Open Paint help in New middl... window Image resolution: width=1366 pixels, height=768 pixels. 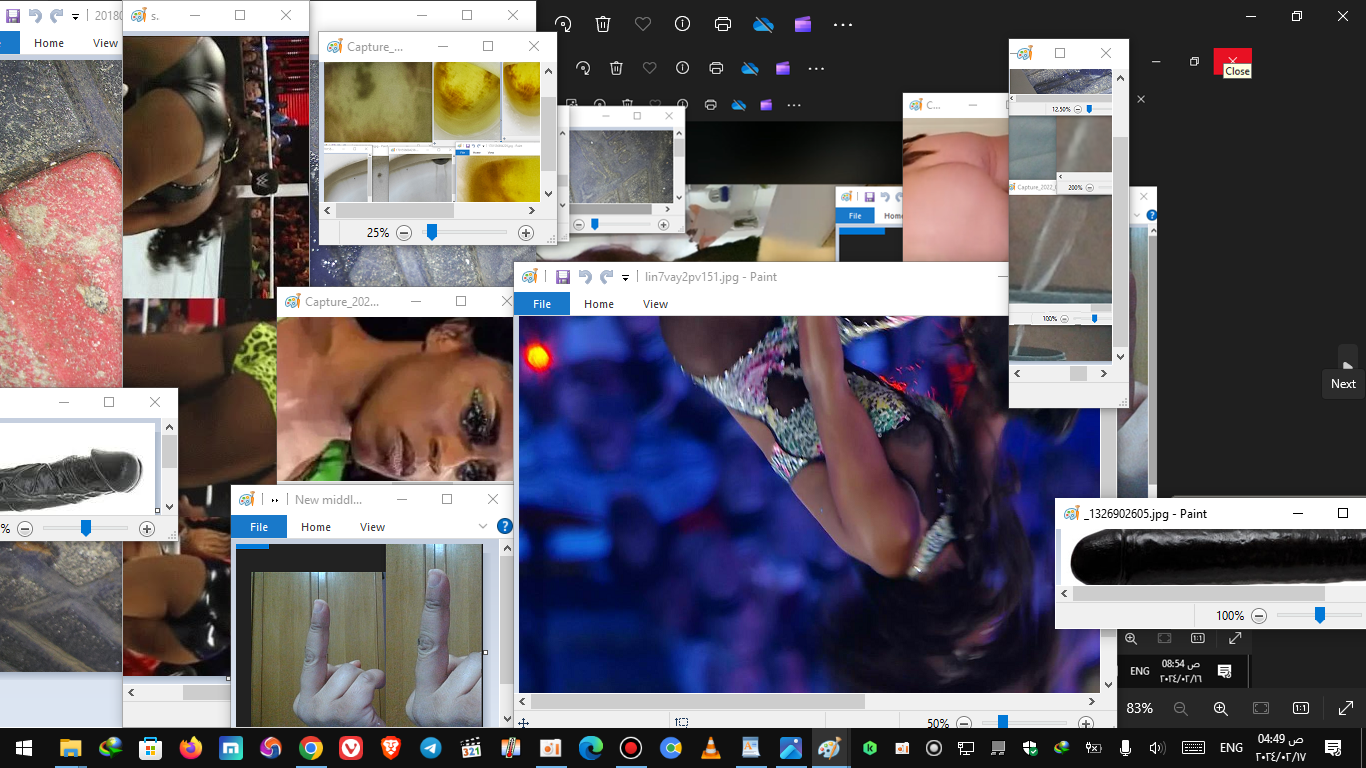point(504,526)
